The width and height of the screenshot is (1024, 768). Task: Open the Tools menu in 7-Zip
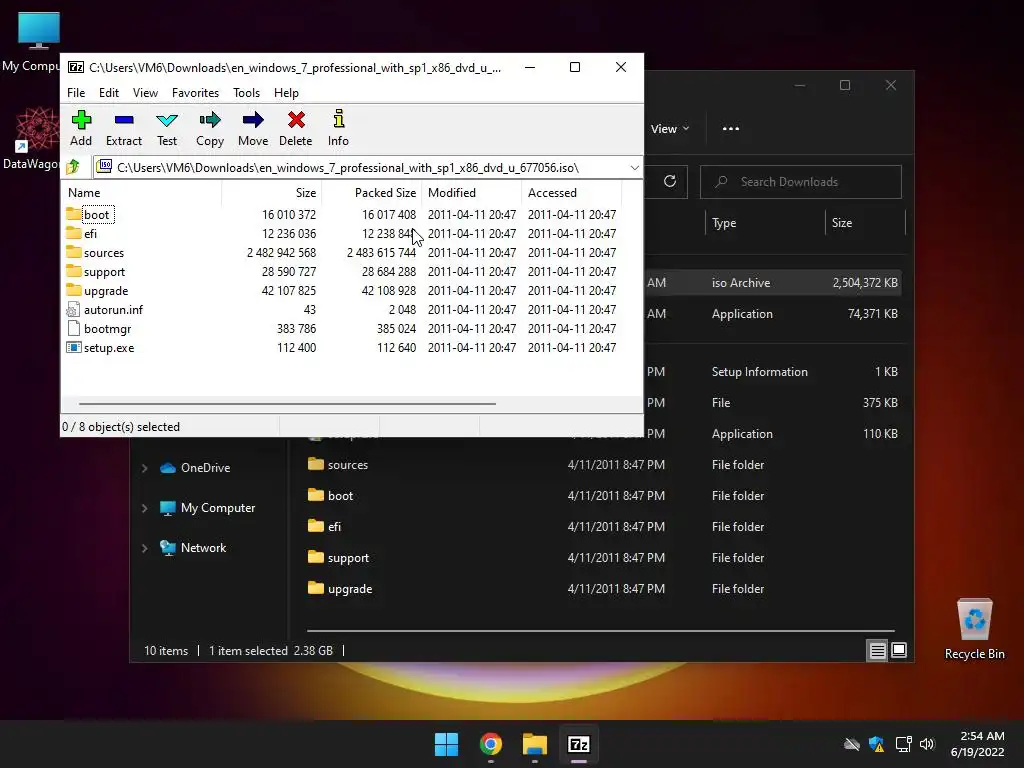click(246, 93)
